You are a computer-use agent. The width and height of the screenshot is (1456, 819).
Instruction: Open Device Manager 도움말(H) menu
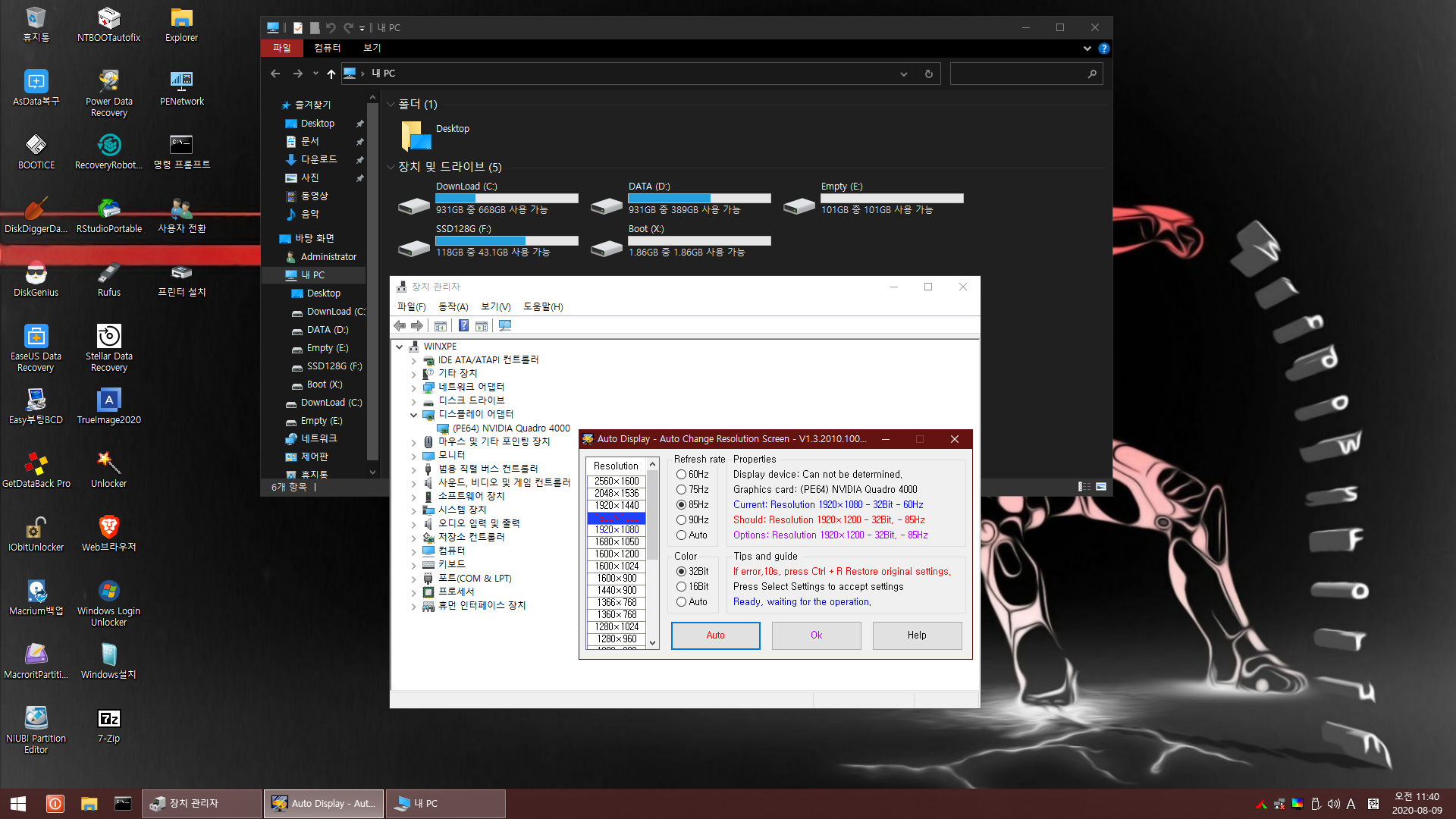[x=543, y=306]
